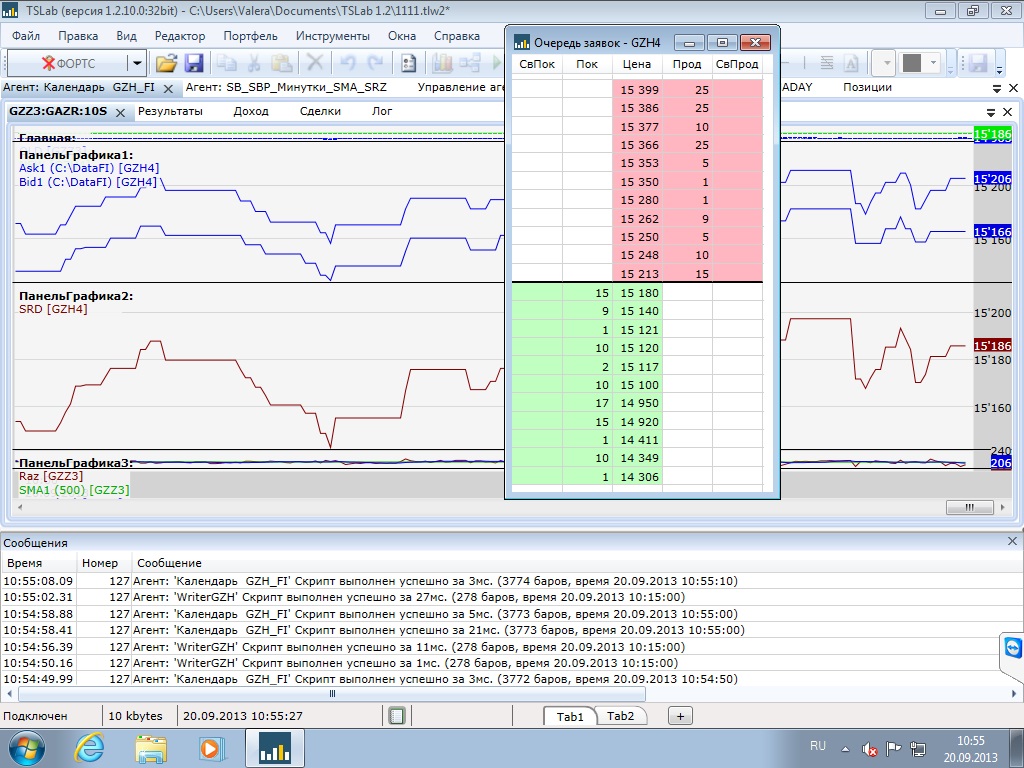
Task: Click the status bar notebook icon
Action: point(397,716)
